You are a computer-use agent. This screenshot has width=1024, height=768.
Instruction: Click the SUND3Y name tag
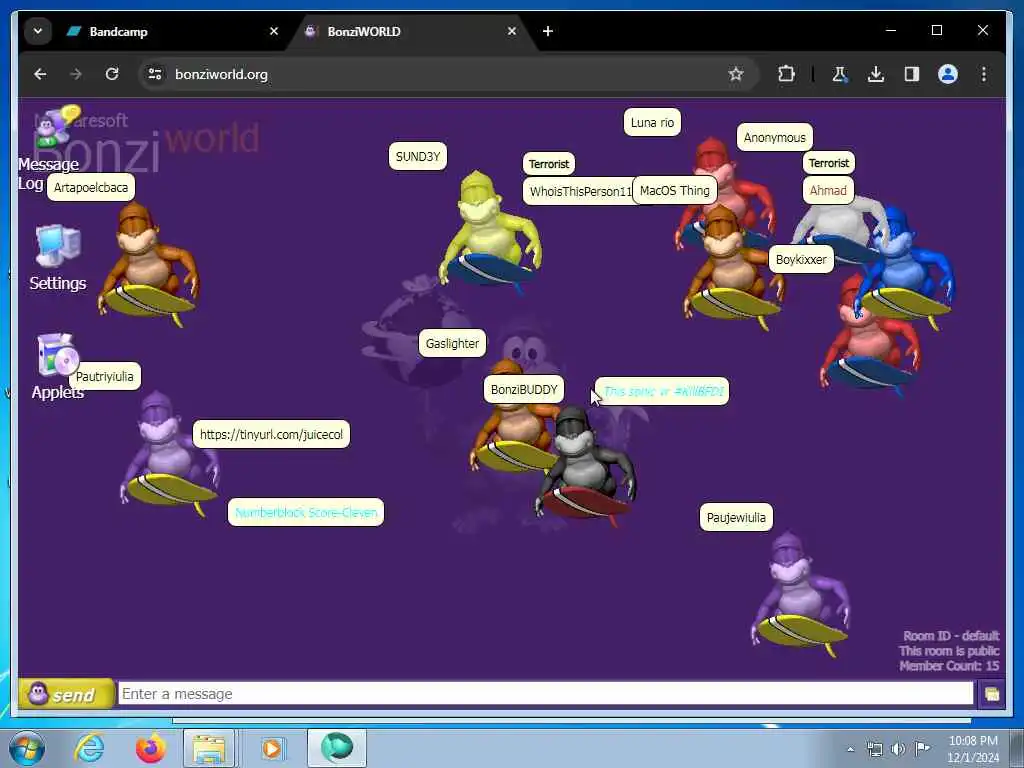tap(418, 156)
